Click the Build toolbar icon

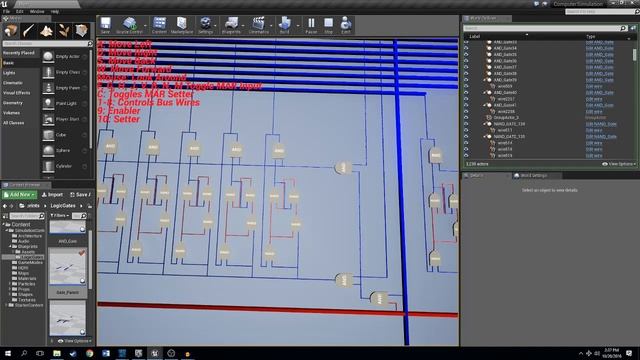tap(284, 25)
